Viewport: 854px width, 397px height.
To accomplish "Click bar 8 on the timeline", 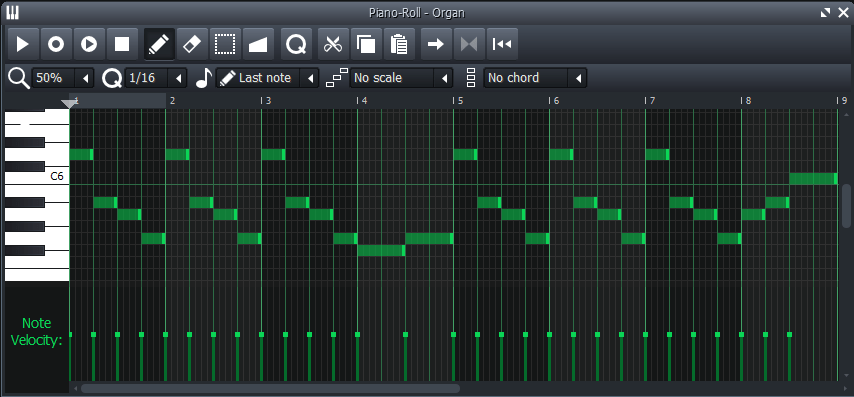I will (747, 101).
